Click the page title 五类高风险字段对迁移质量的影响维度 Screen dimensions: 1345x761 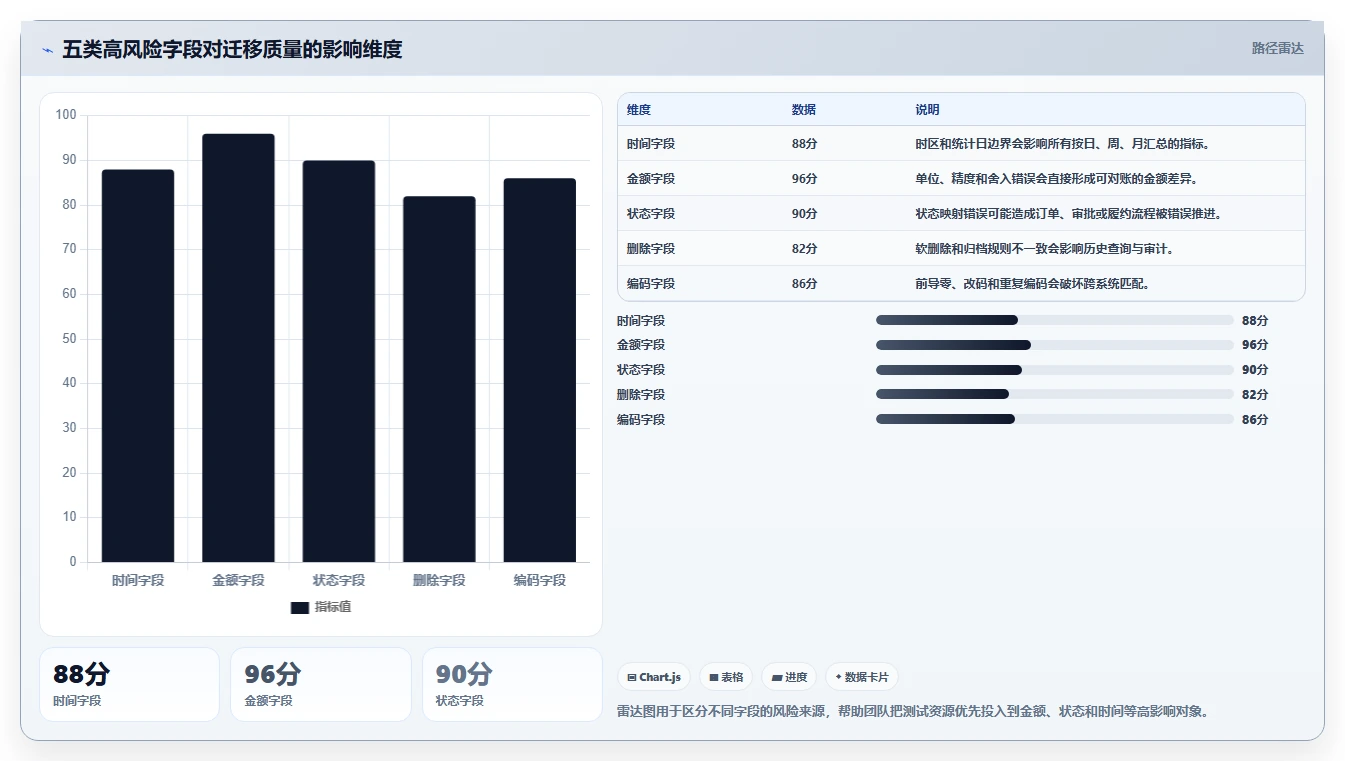click(232, 50)
